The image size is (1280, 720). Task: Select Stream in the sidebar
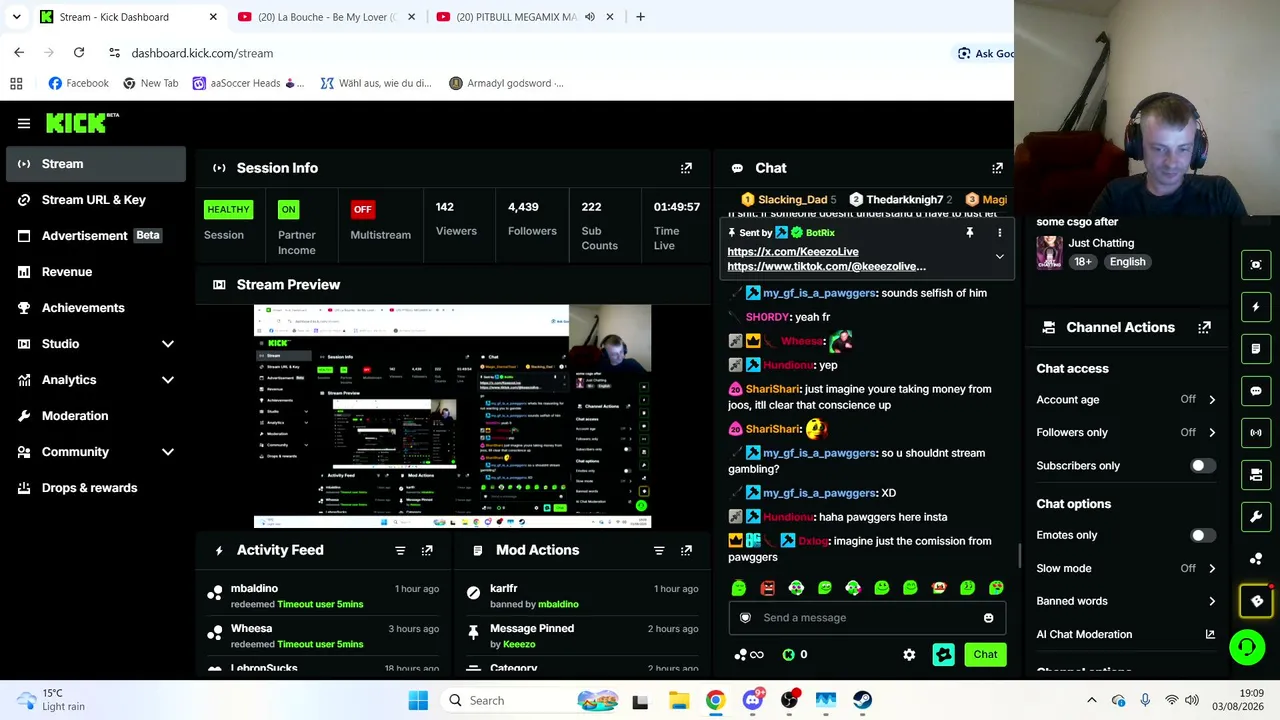tap(96, 164)
